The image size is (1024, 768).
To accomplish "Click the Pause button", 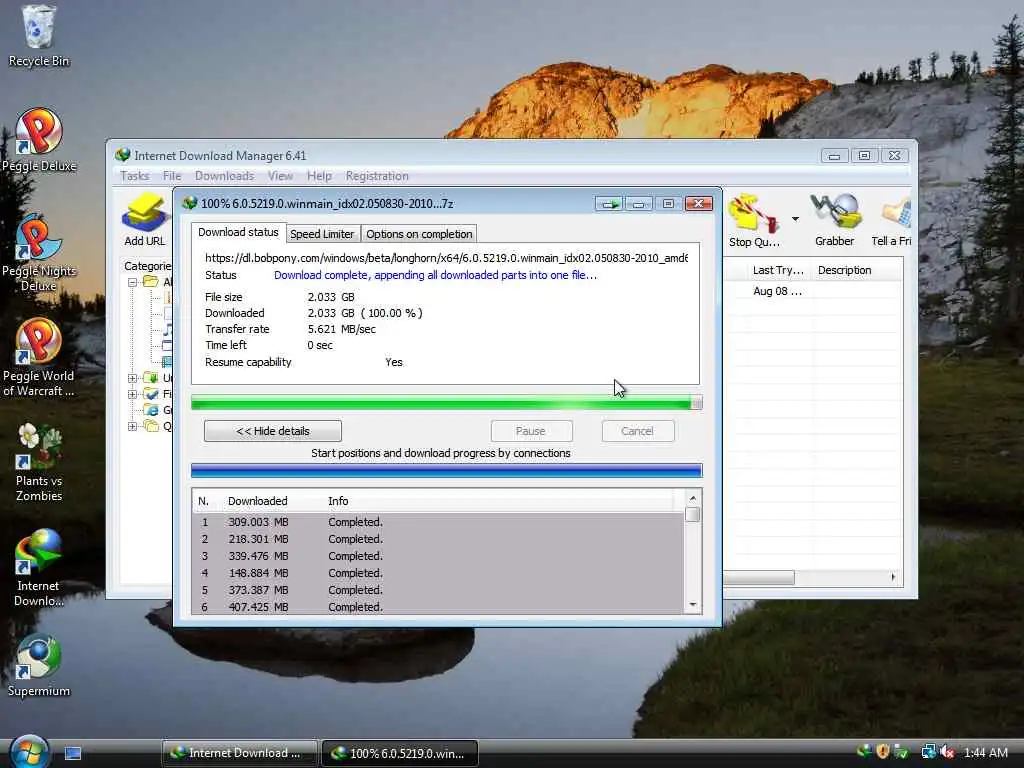I will (x=531, y=431).
